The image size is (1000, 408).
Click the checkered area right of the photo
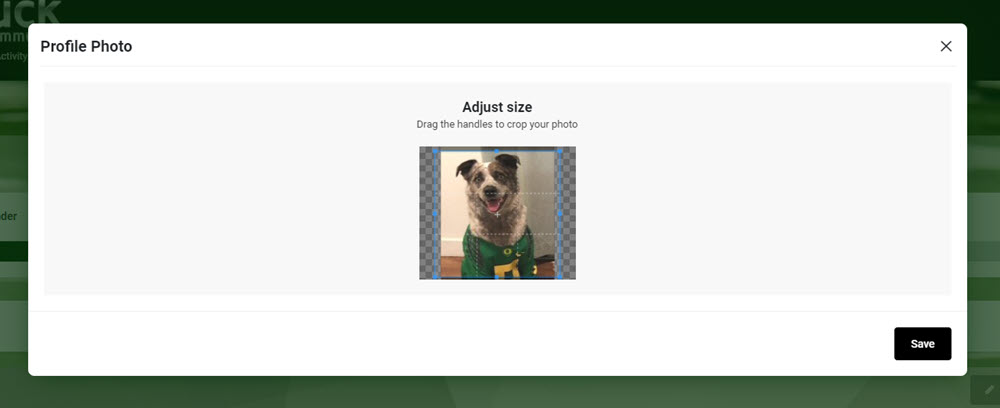[x=568, y=213]
